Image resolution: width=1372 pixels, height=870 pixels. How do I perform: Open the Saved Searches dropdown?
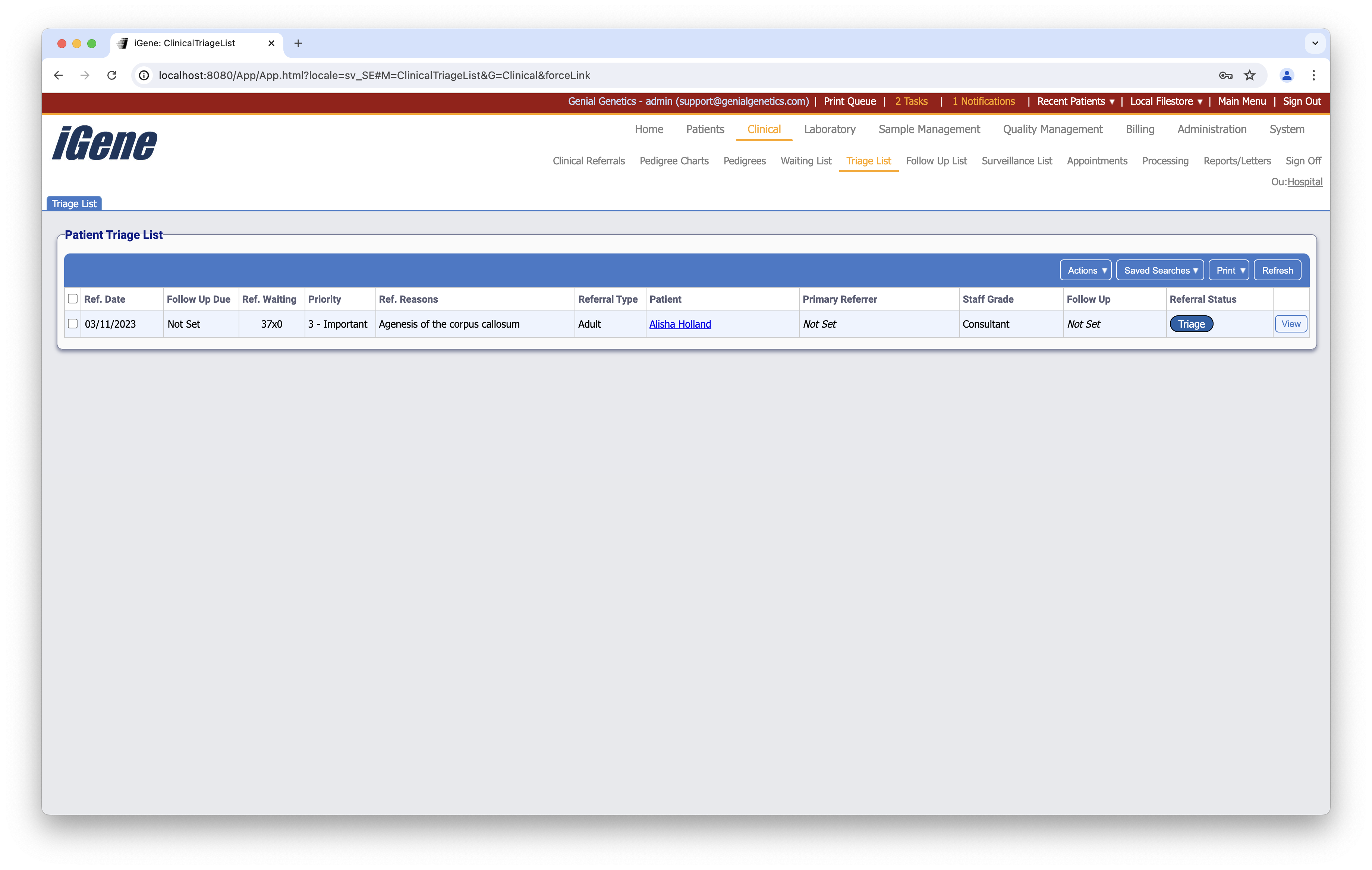pyautogui.click(x=1160, y=270)
